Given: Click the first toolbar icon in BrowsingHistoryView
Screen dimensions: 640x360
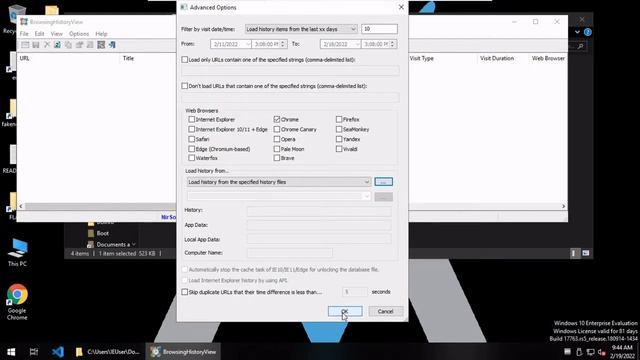Looking at the screenshot, I should click(25, 45).
